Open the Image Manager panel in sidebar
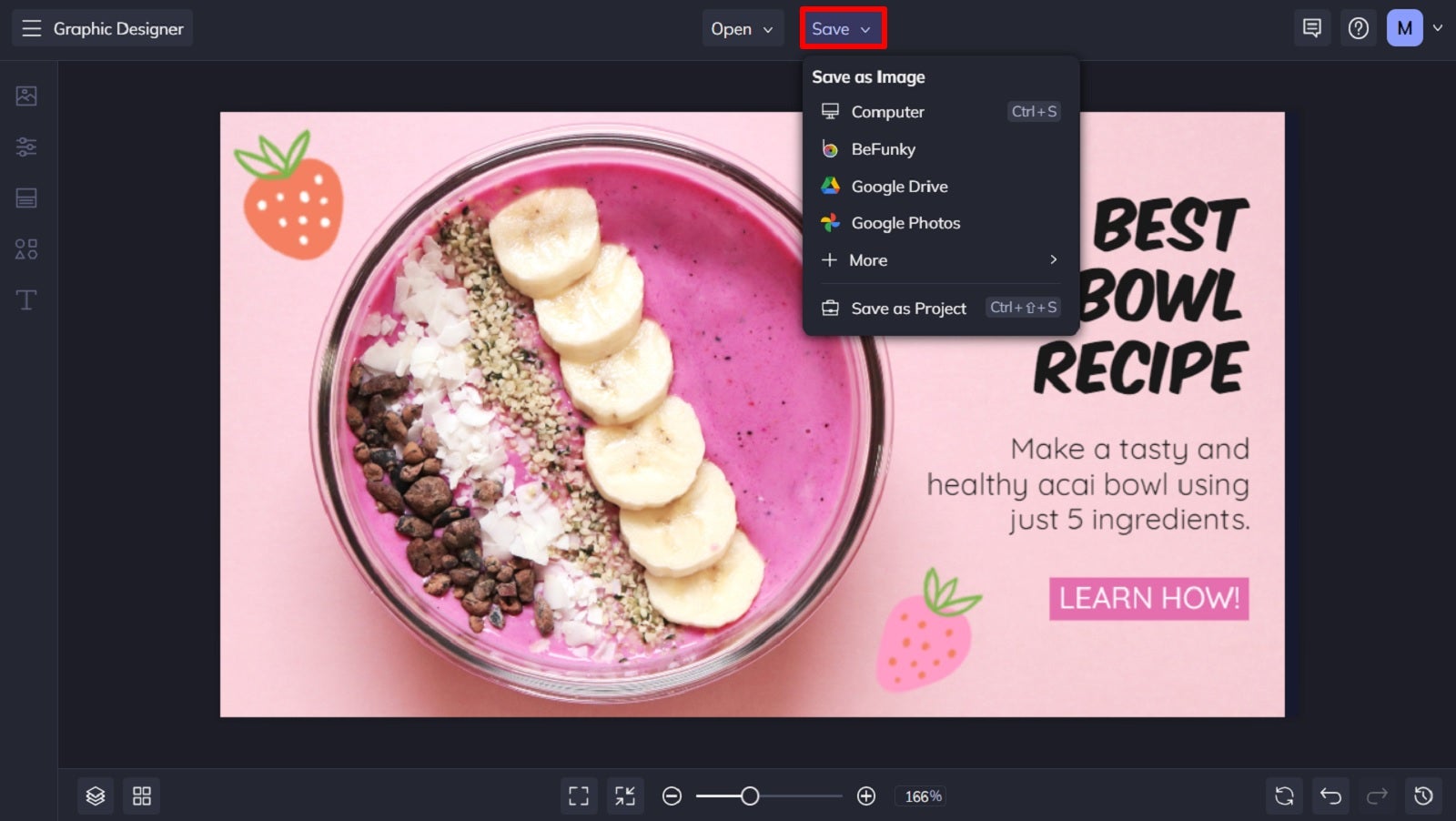This screenshot has width=1456, height=821. click(x=26, y=95)
